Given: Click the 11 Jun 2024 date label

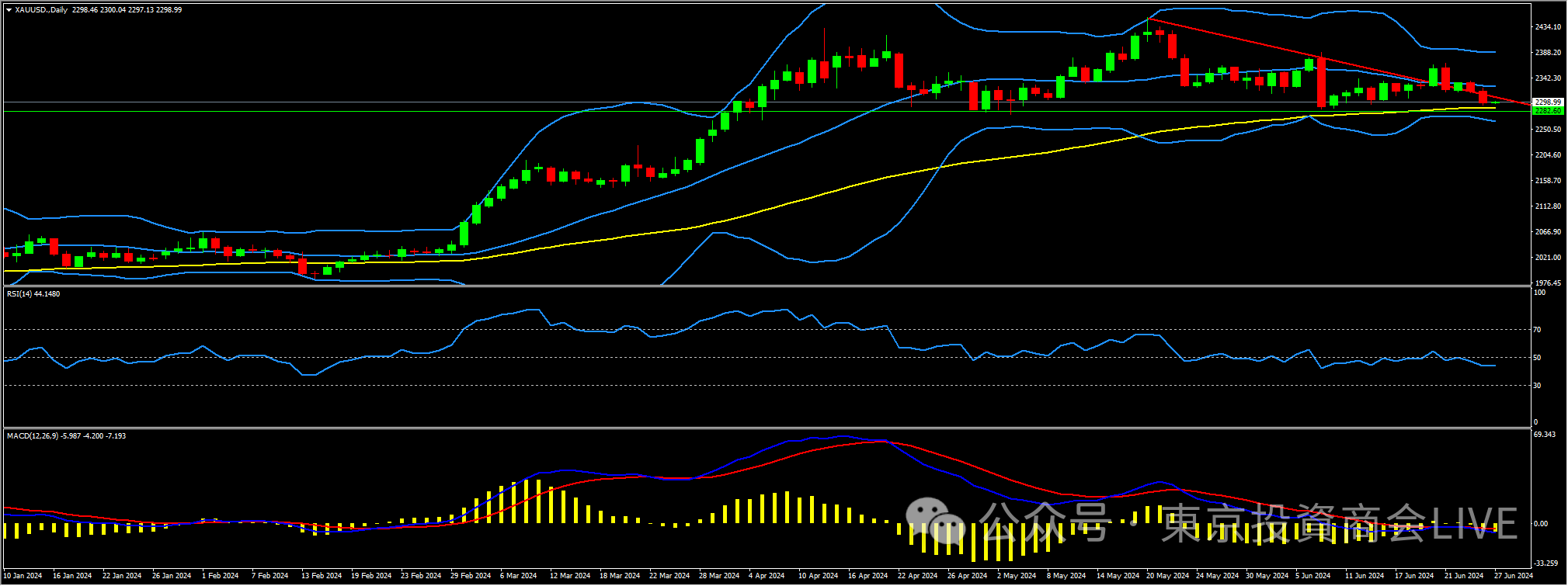Looking at the screenshot, I should (x=1365, y=576).
